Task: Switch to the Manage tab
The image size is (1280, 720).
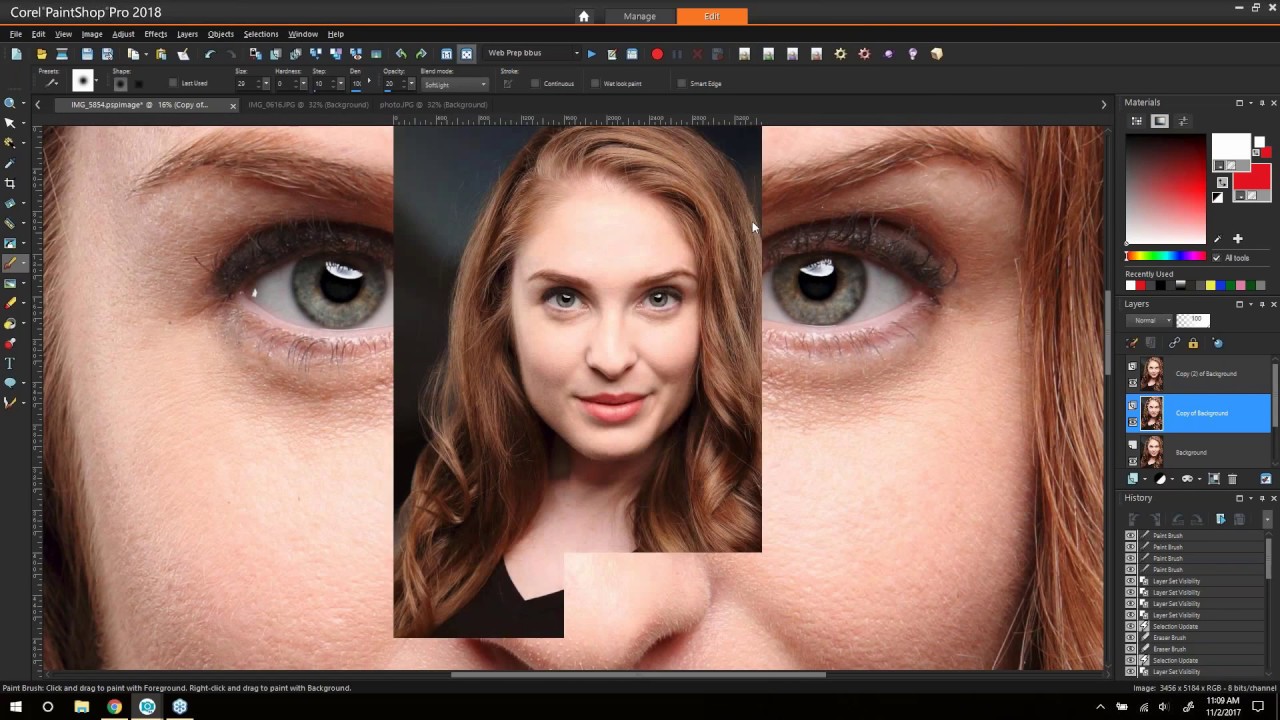Action: (x=640, y=16)
